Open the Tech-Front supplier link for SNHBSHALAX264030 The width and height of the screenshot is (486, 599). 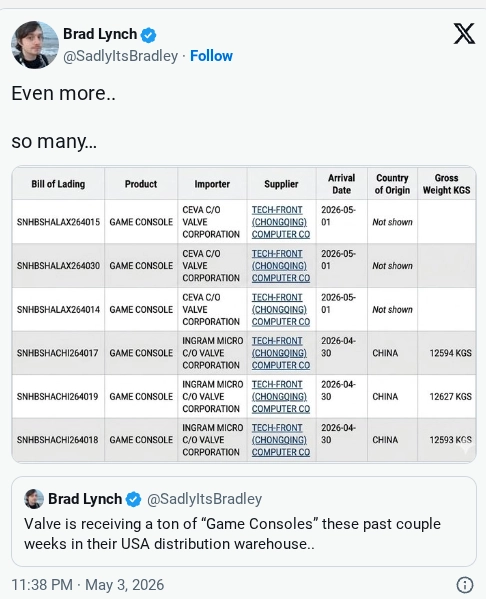[281, 266]
